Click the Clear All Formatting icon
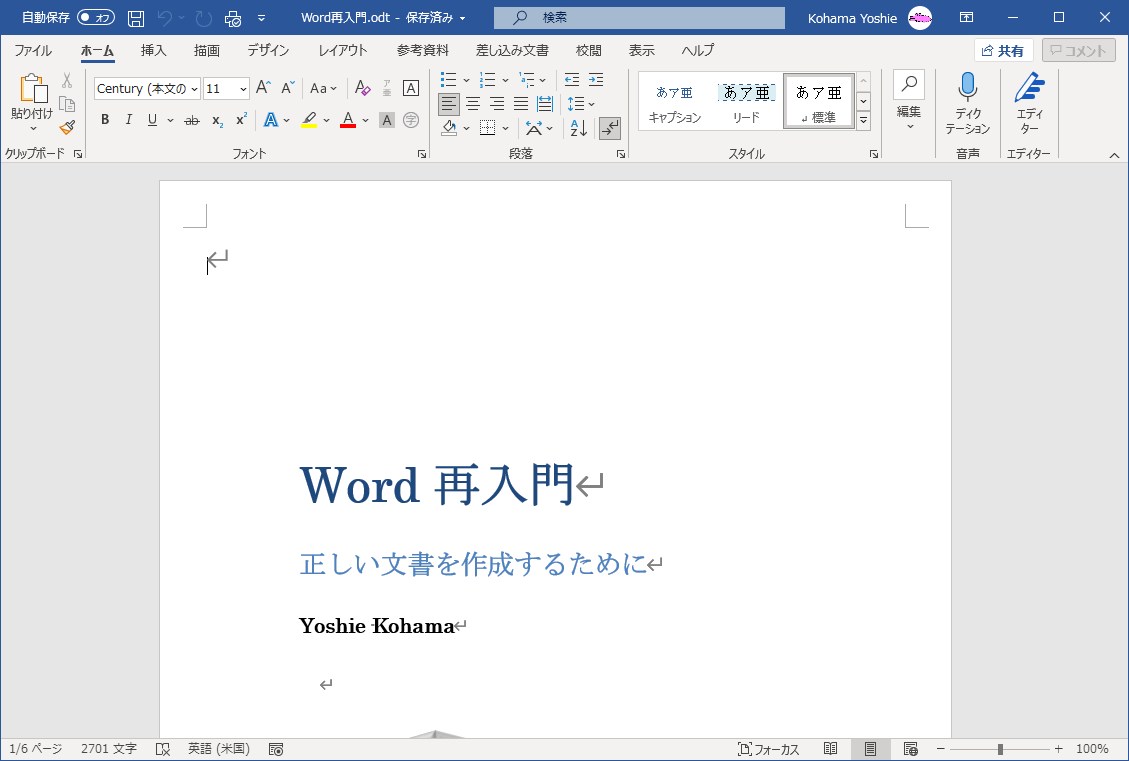1129x761 pixels. pyautogui.click(x=362, y=89)
